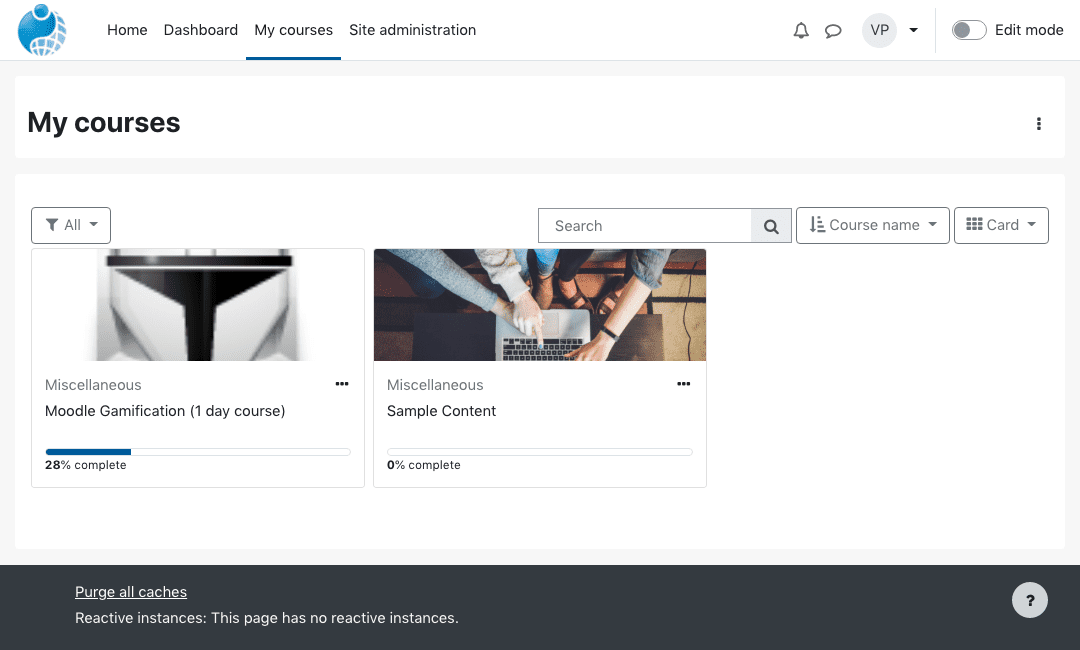This screenshot has height=650, width=1080.
Task: Expand the user menu arrow
Action: (913, 30)
